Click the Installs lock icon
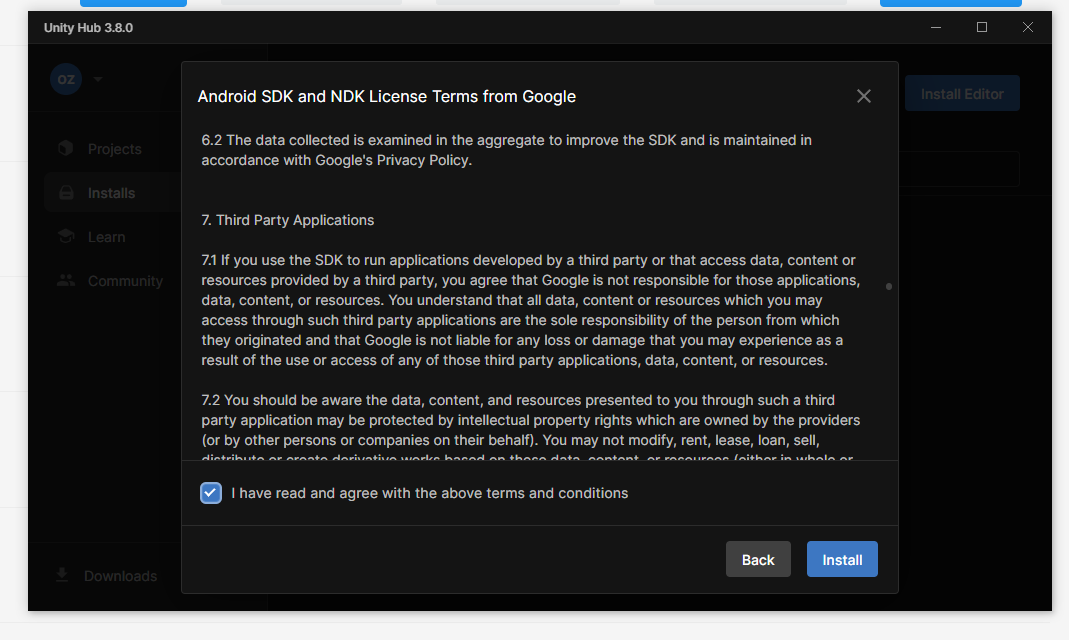Screen dimensions: 1069x640 pos(66,192)
